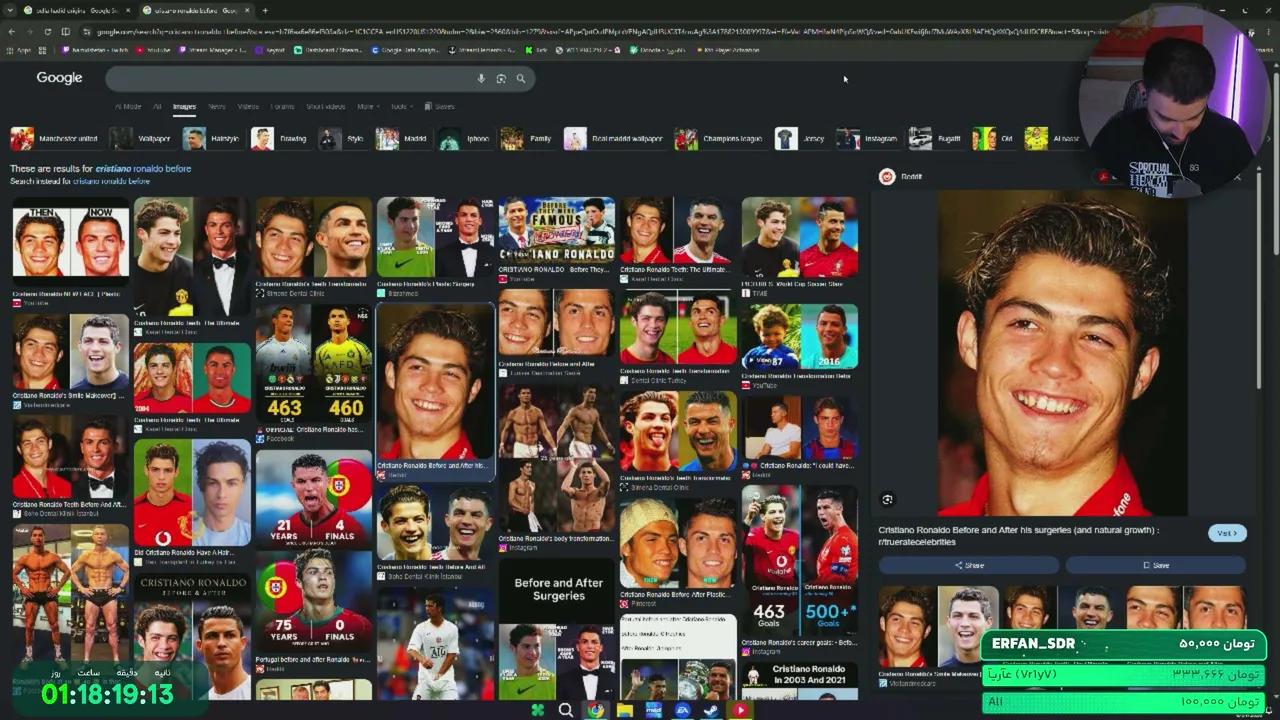The height and width of the screenshot is (720, 1280).
Task: Submit search with the magnifier icon
Action: pos(520,78)
